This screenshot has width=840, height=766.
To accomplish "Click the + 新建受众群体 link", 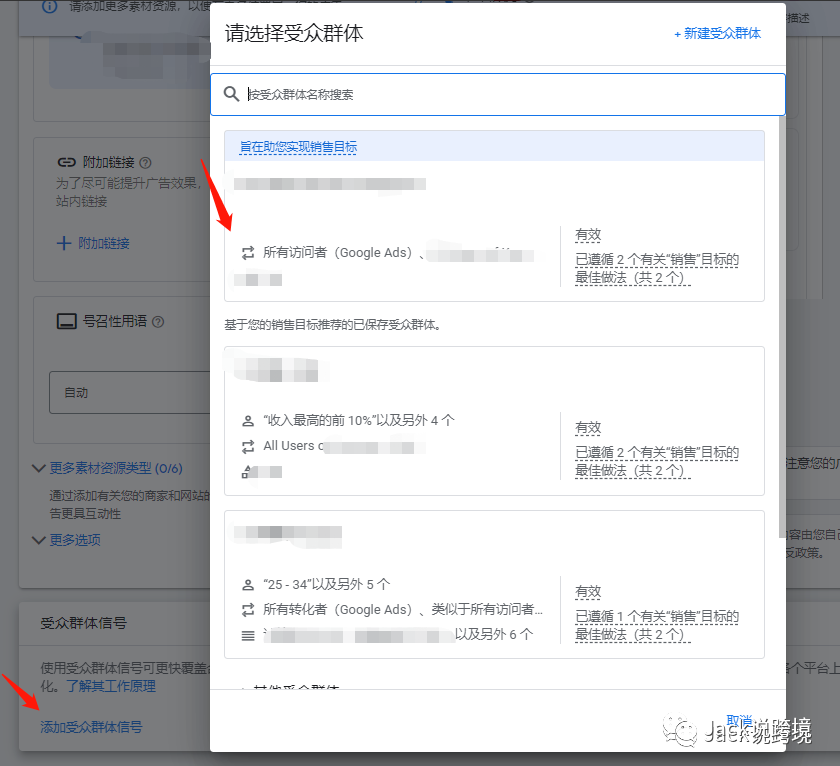I will (717, 33).
